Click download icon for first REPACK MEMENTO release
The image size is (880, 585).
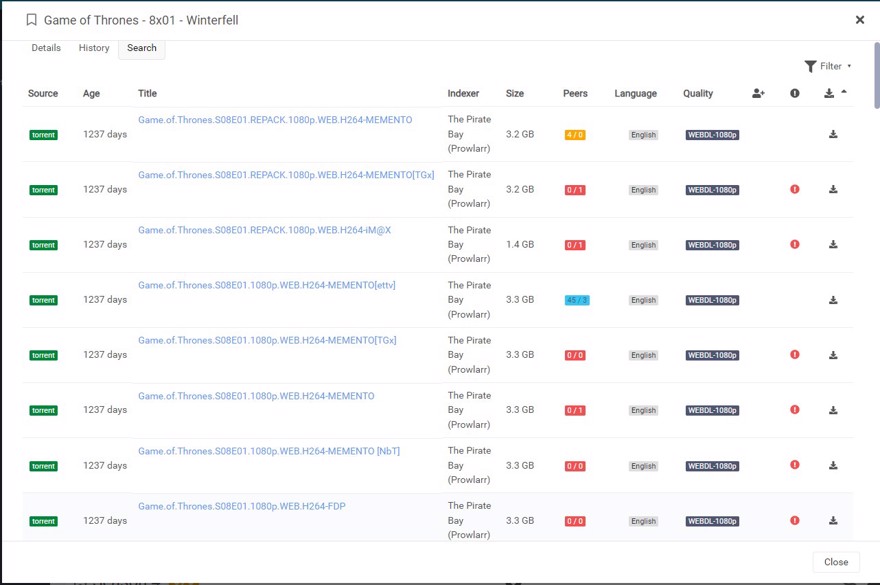(x=833, y=134)
